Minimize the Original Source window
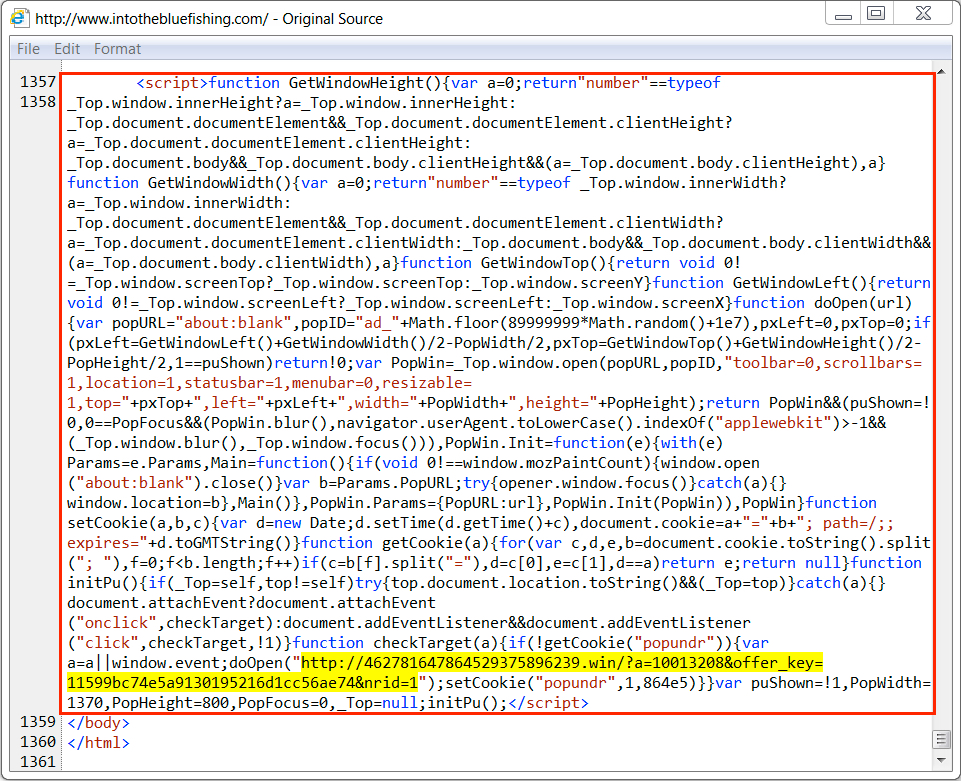Screen dimensions: 961x781 coord(843,13)
